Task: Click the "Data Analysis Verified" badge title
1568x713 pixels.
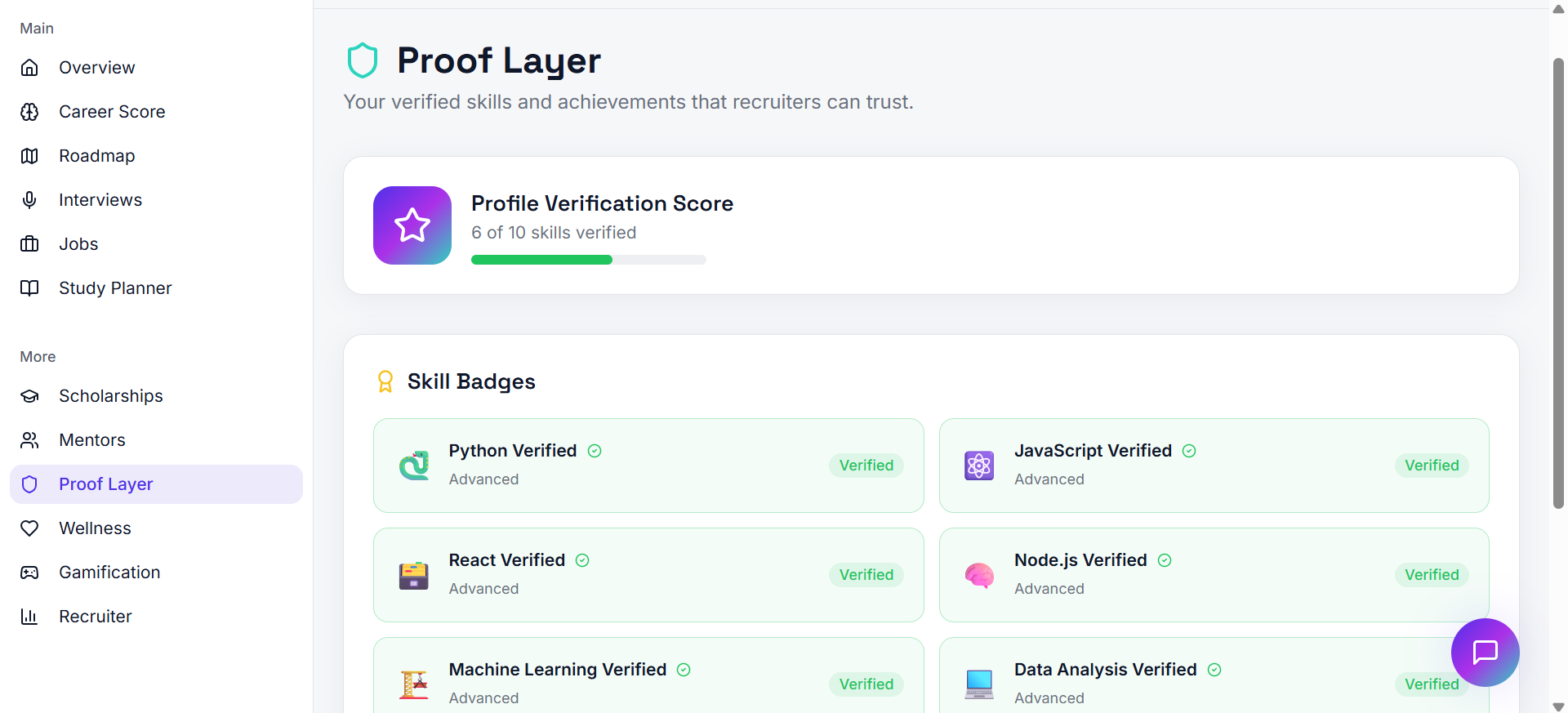Action: coord(1106,670)
